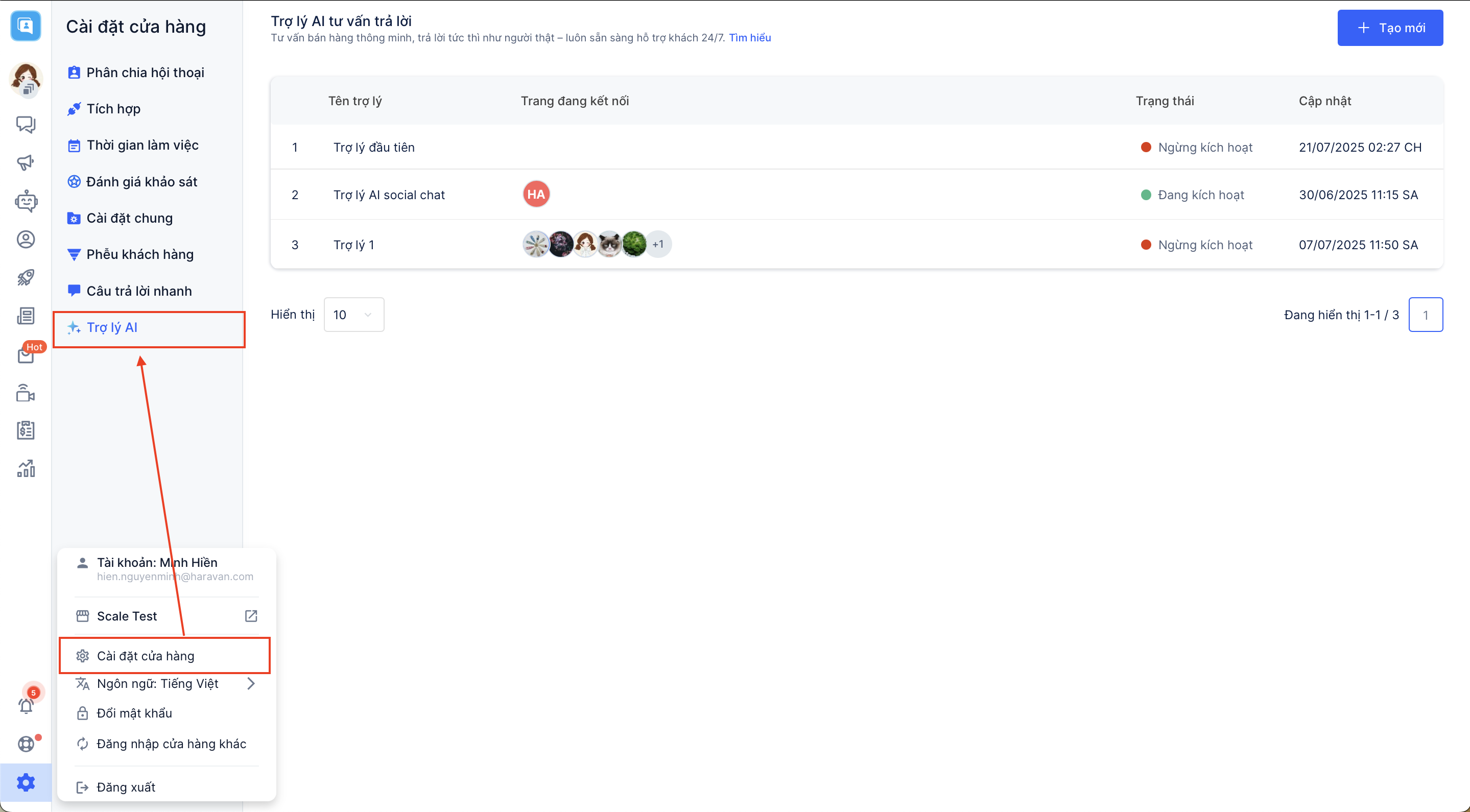Click the rocket icon in sidebar

(x=26, y=278)
